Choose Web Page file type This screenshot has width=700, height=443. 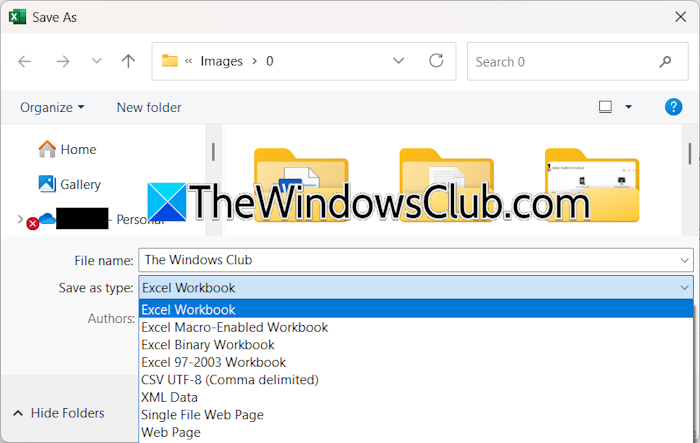(x=416, y=432)
